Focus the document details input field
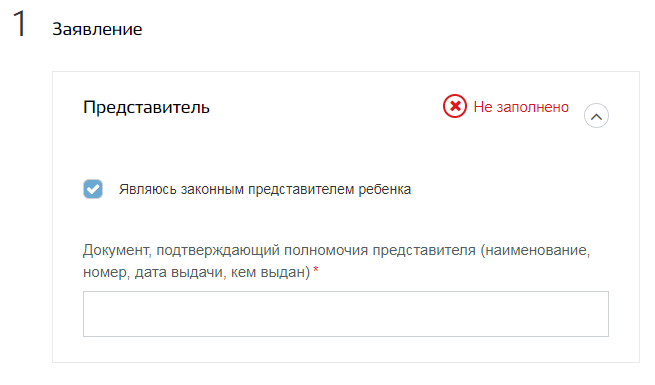 click(345, 314)
